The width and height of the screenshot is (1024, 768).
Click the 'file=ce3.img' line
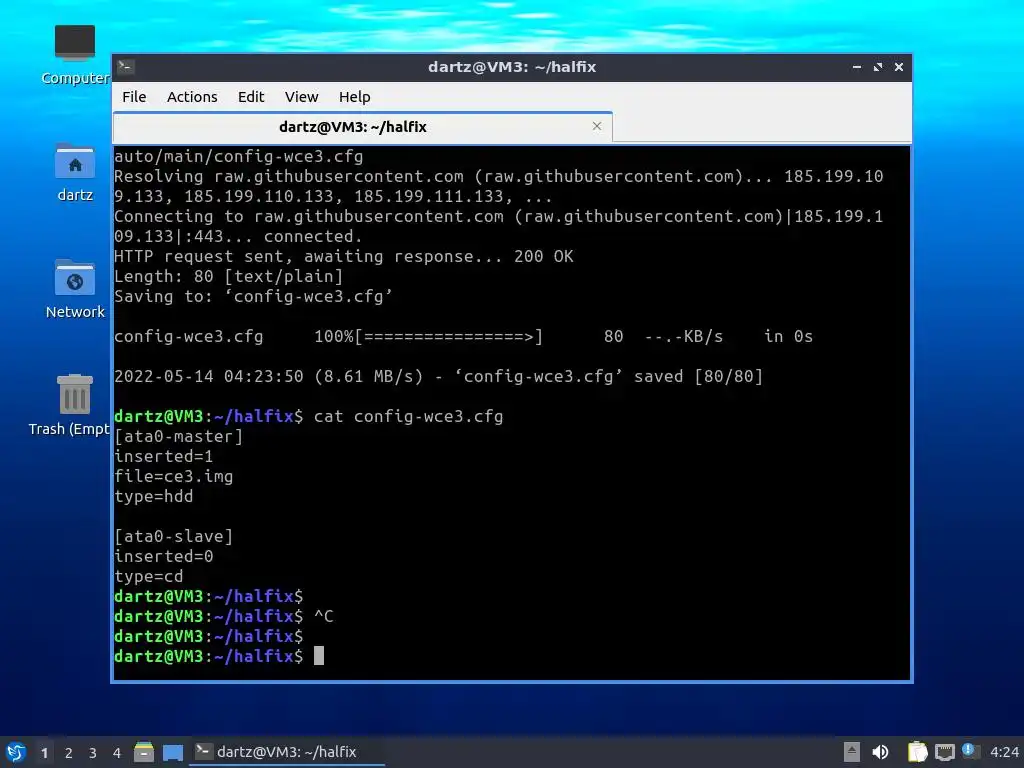point(174,476)
